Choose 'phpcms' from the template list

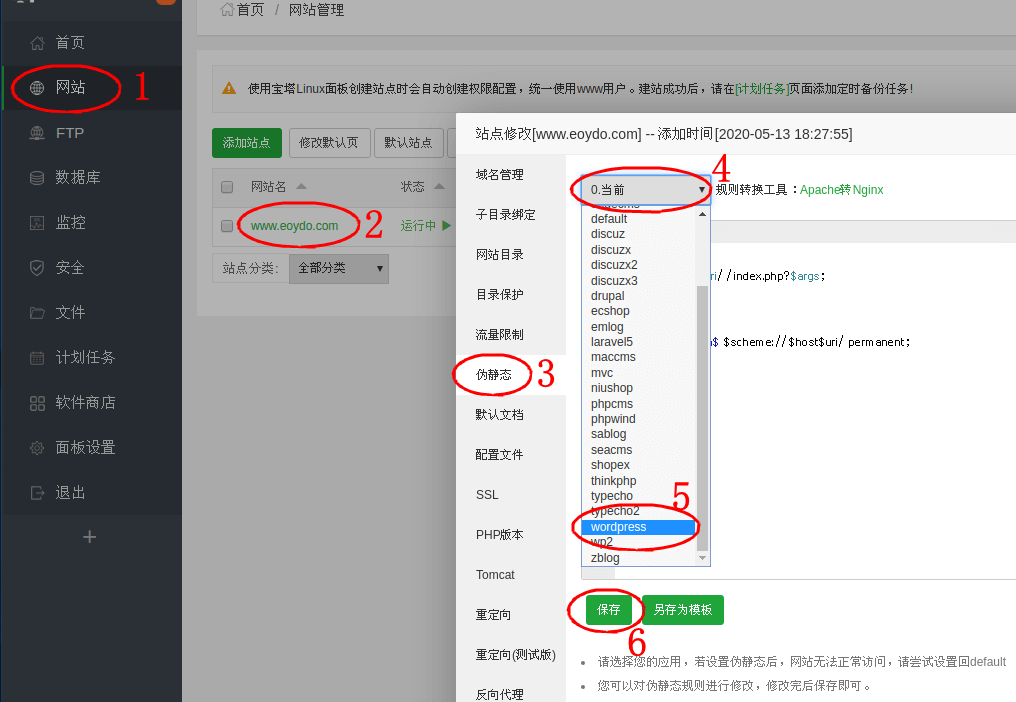639,404
